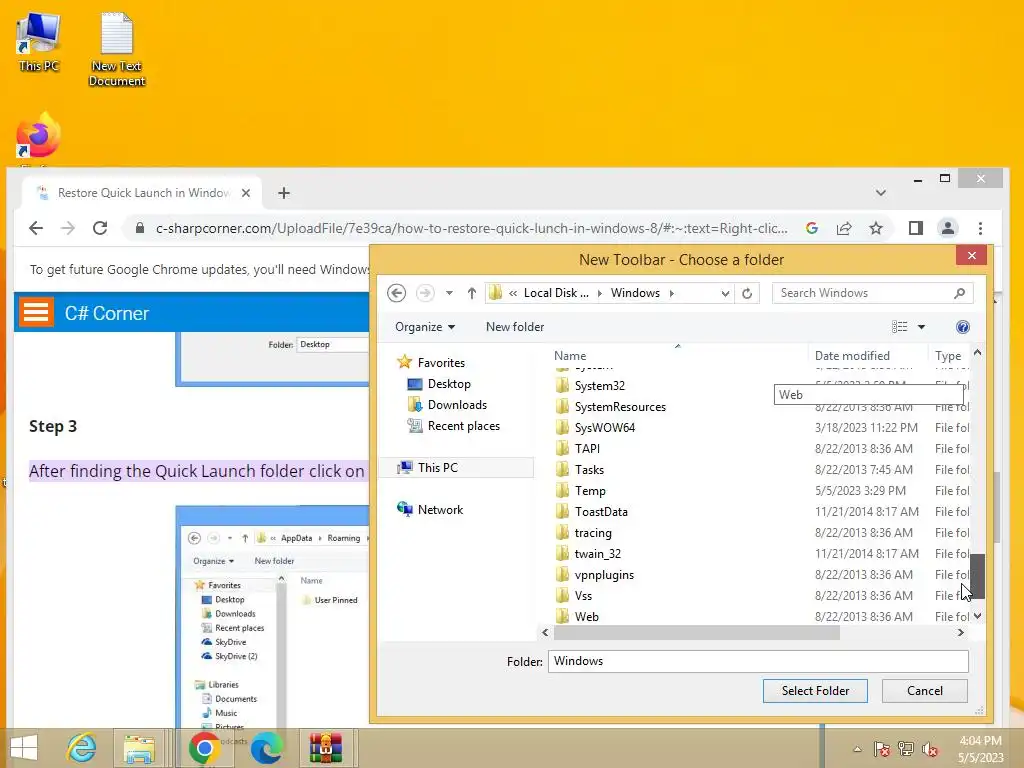The width and height of the screenshot is (1024, 768).
Task: Select the Web folder row
Action: 762,616
